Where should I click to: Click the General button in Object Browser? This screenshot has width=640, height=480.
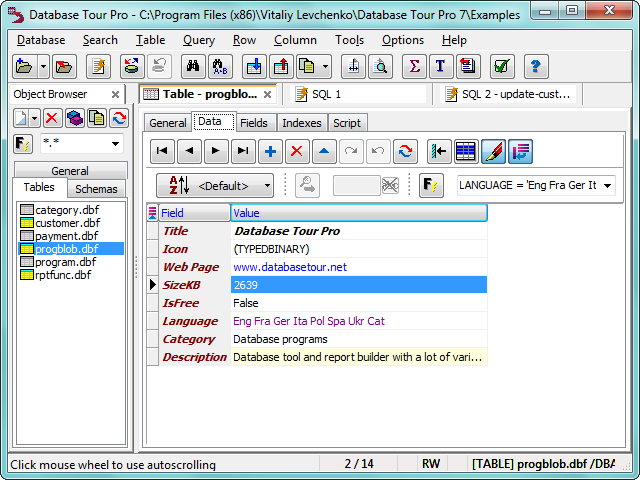tap(70, 171)
